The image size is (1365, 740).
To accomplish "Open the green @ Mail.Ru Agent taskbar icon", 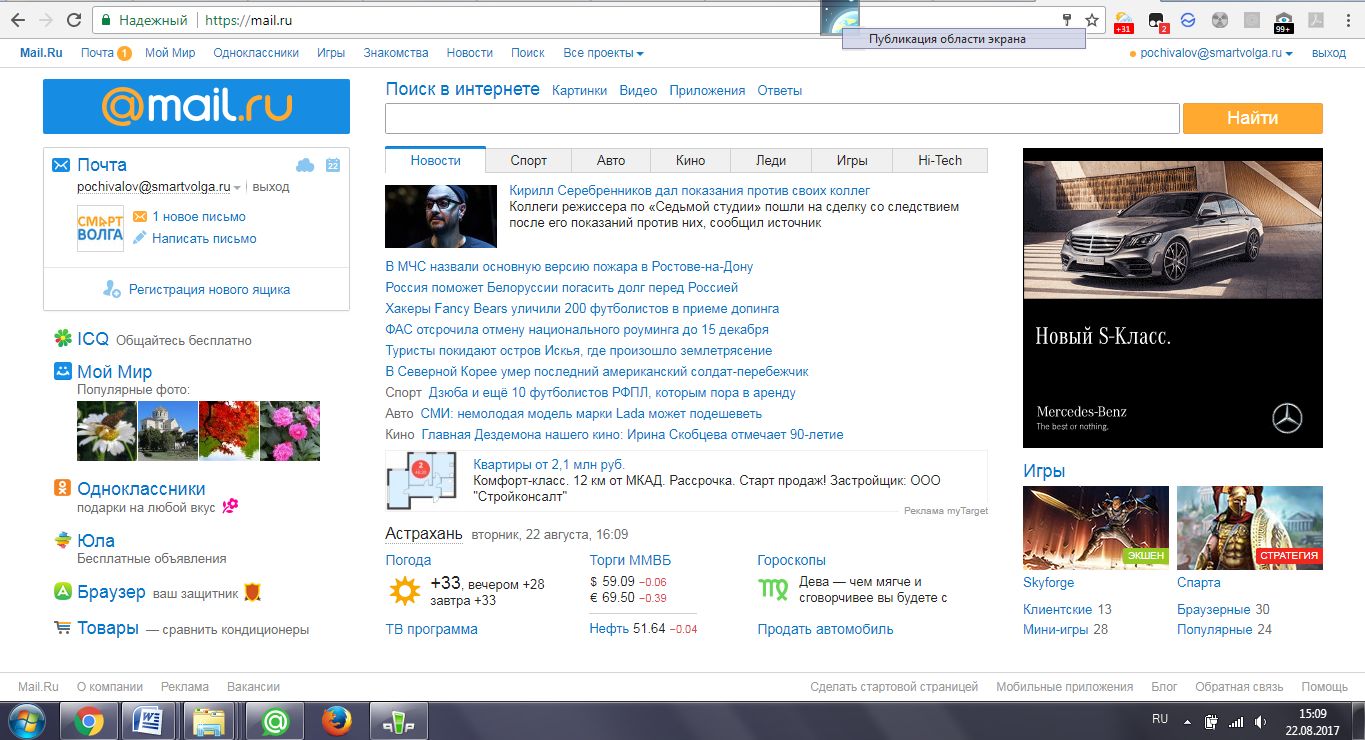I will [x=273, y=721].
